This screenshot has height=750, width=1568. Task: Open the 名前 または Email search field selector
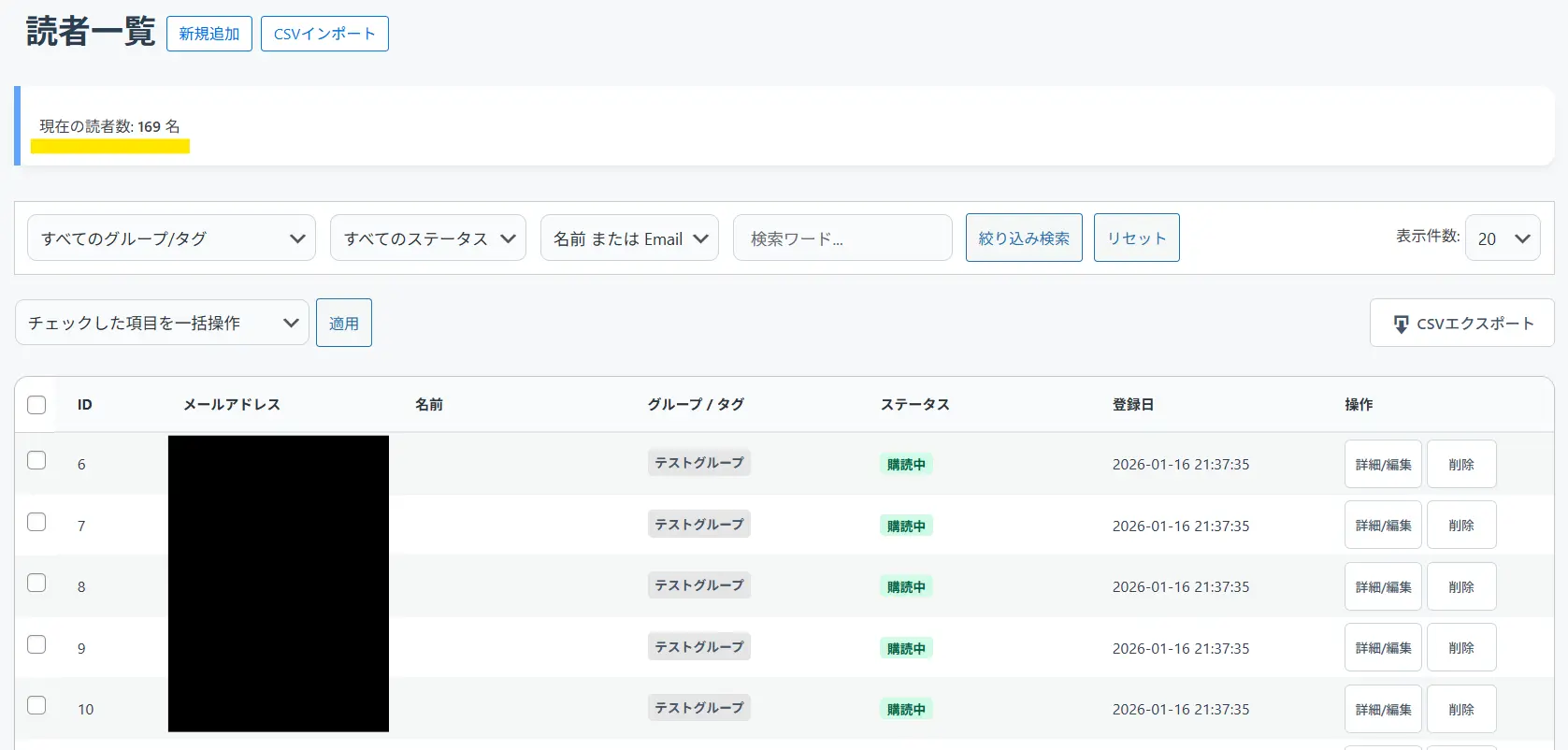629,238
